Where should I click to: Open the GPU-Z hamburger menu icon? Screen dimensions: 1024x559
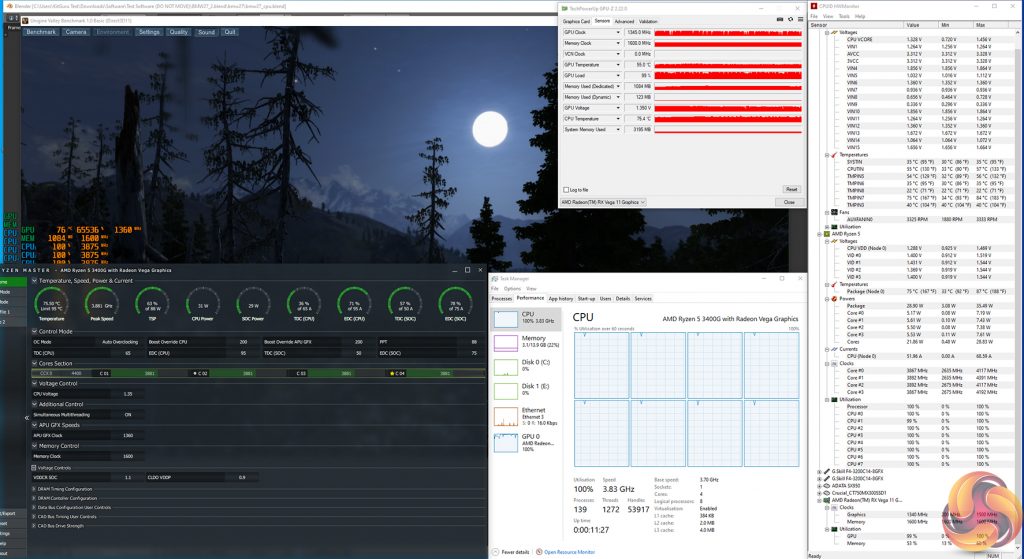click(x=798, y=20)
